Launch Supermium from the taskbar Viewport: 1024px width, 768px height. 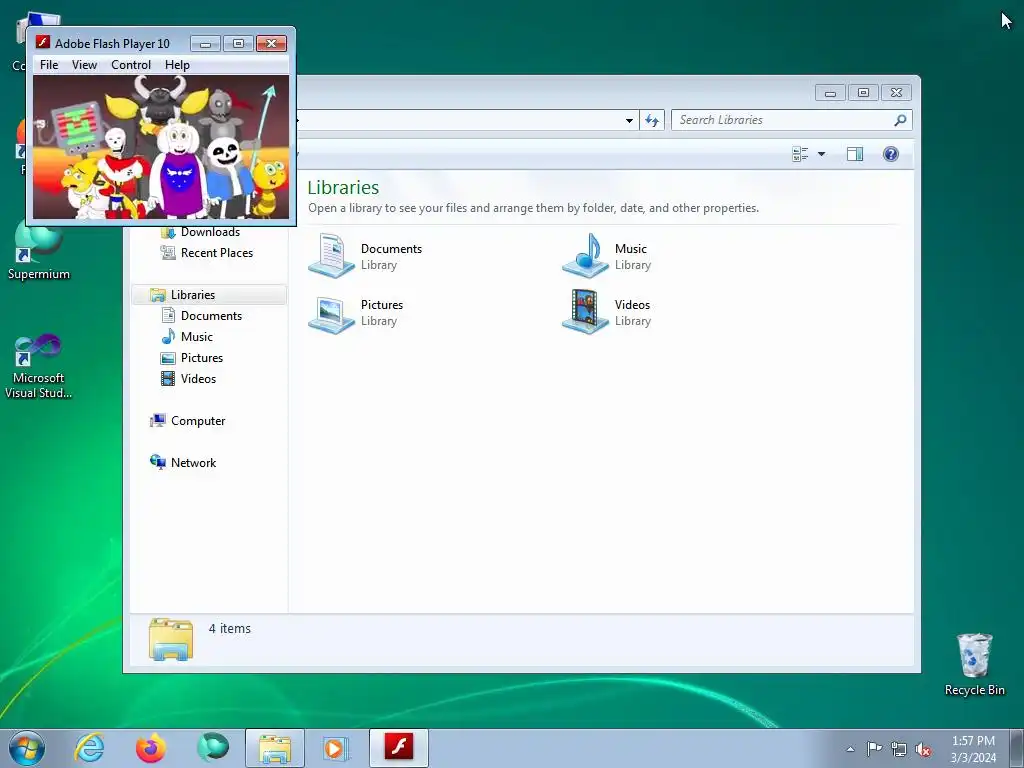point(212,748)
